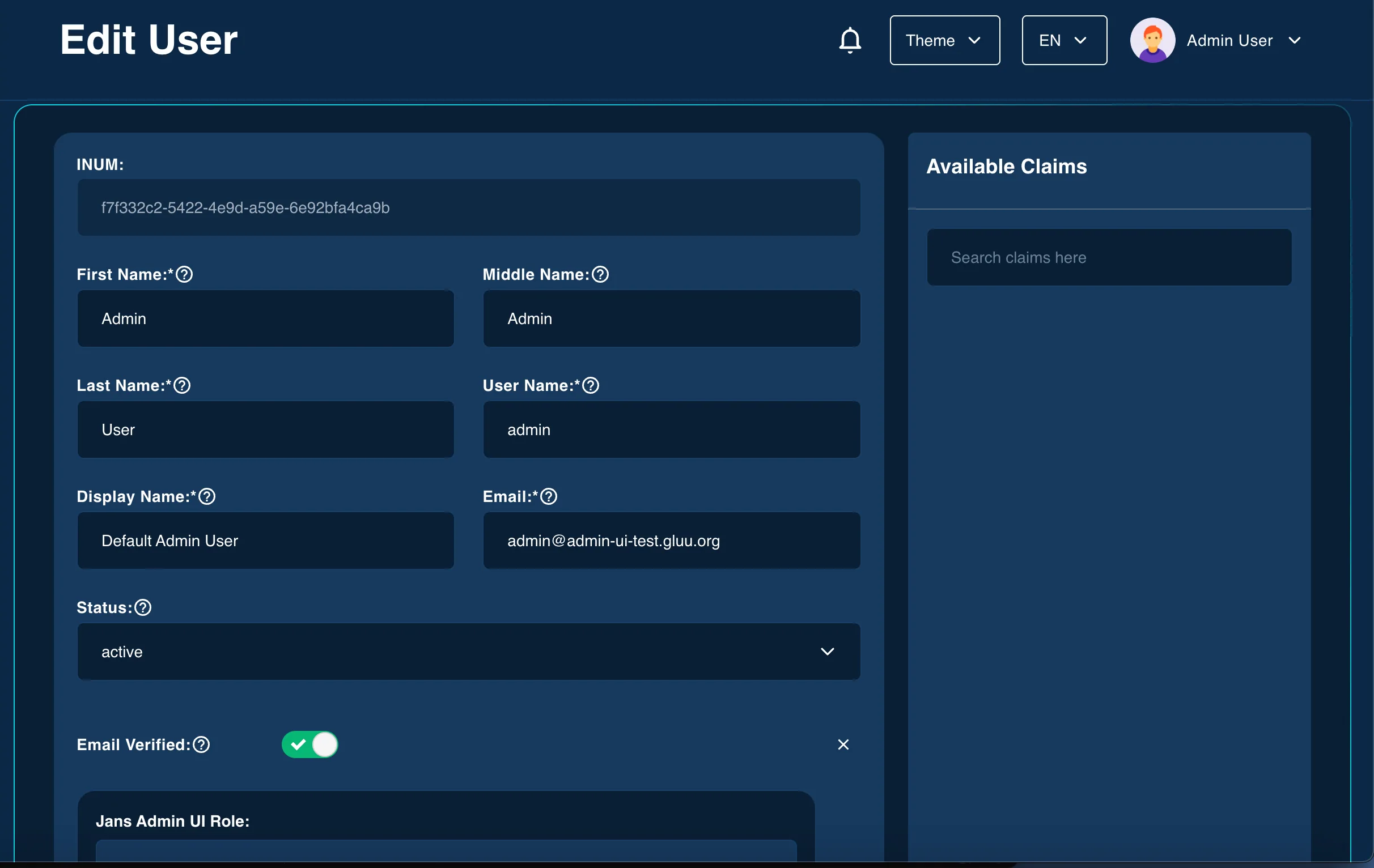Image resolution: width=1374 pixels, height=868 pixels.
Task: Click the Email input field
Action: [x=672, y=541]
